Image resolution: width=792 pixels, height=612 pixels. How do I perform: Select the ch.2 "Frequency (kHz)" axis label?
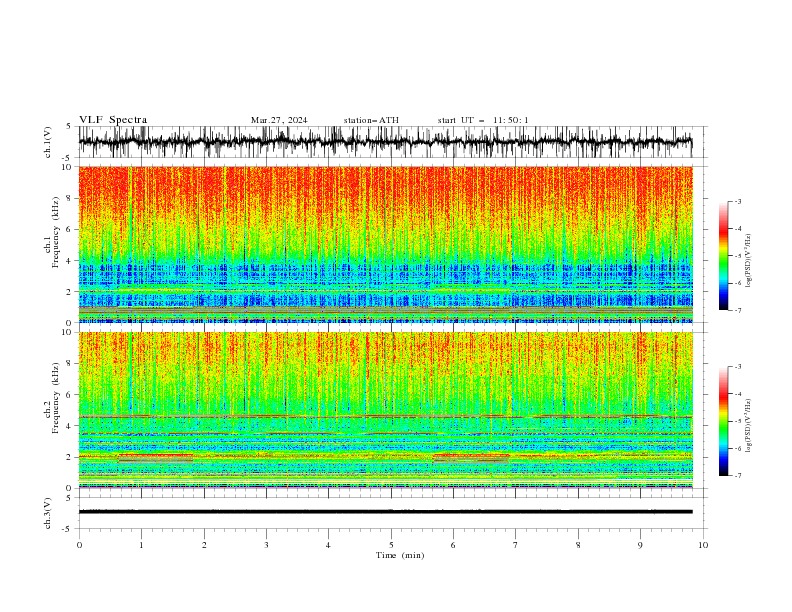(56, 397)
